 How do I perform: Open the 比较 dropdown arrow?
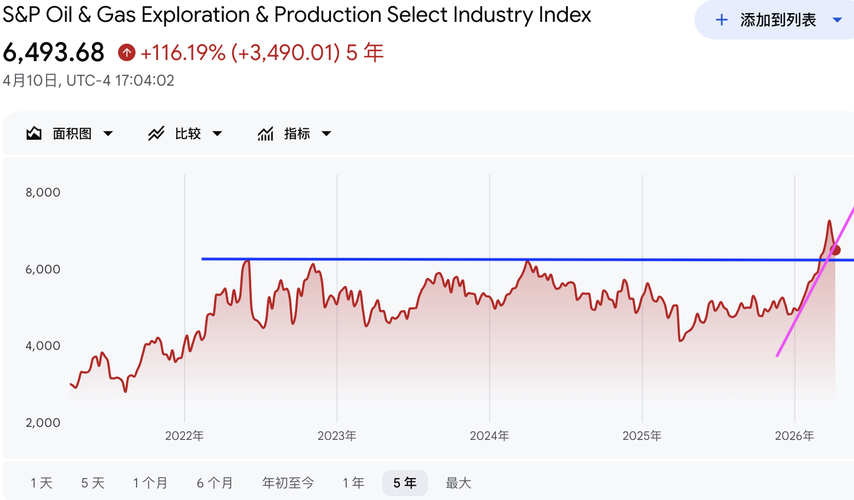point(217,134)
